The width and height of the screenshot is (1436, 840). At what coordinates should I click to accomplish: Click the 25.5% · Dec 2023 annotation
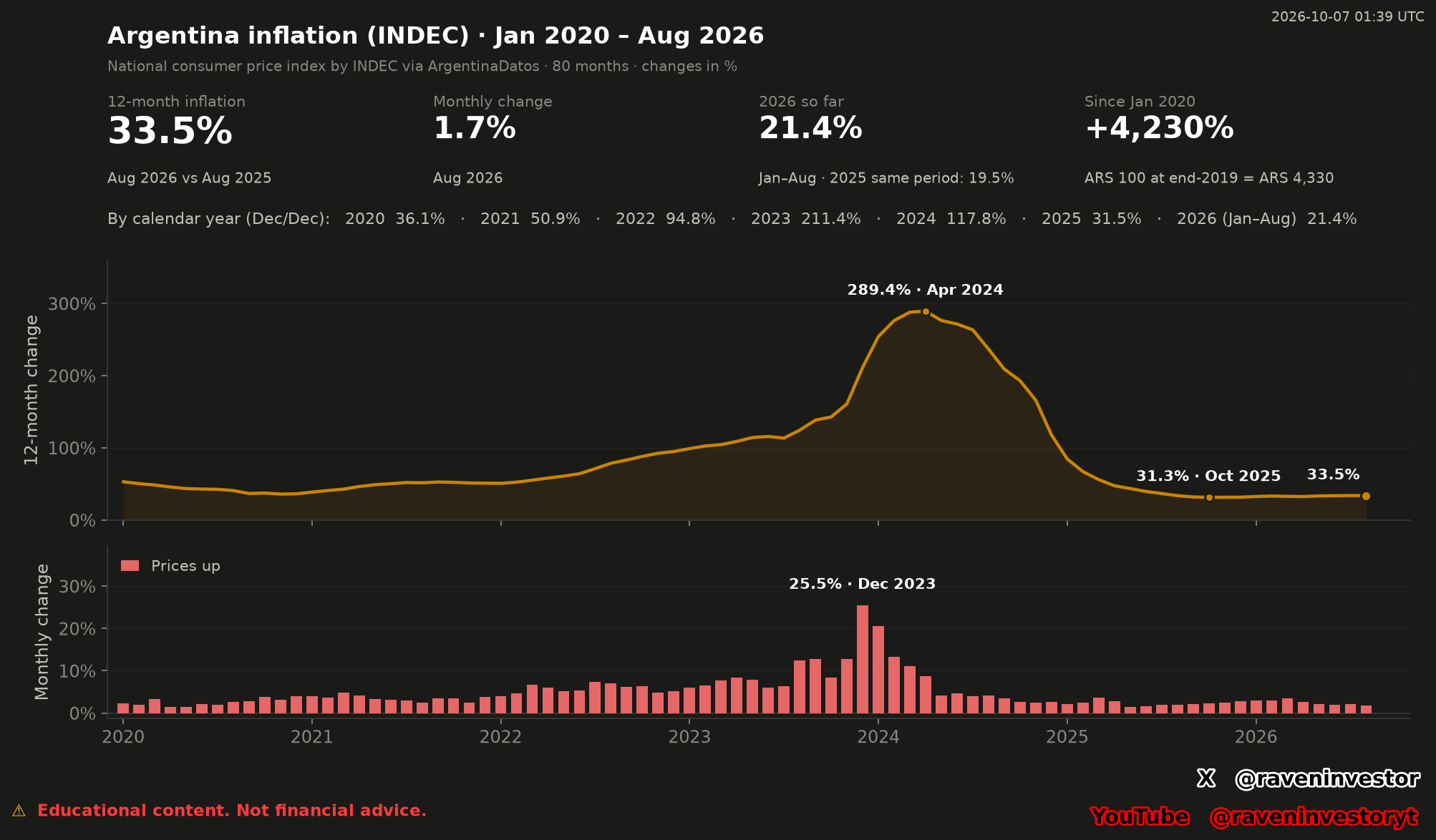(863, 584)
